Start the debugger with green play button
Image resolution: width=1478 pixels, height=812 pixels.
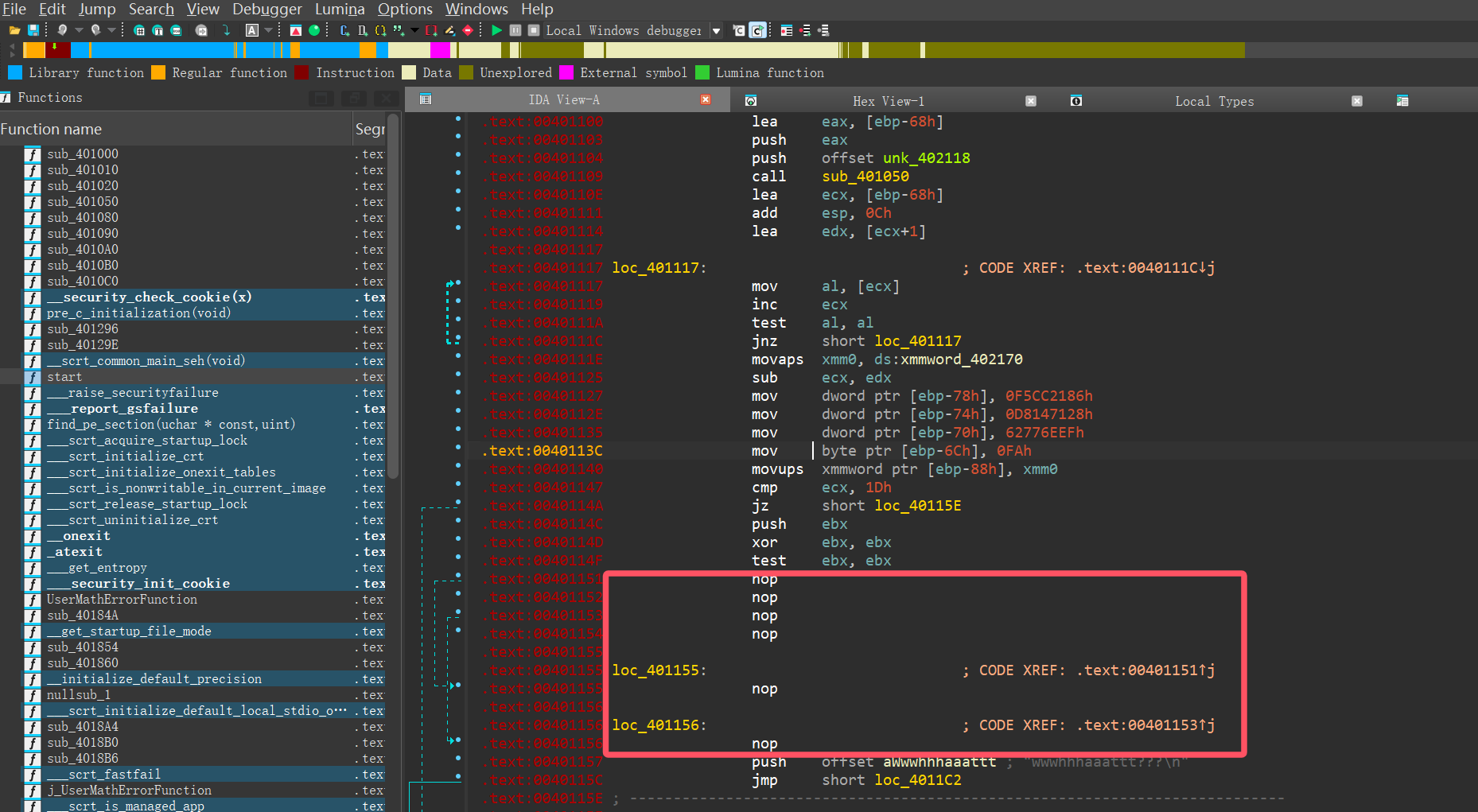tap(496, 30)
